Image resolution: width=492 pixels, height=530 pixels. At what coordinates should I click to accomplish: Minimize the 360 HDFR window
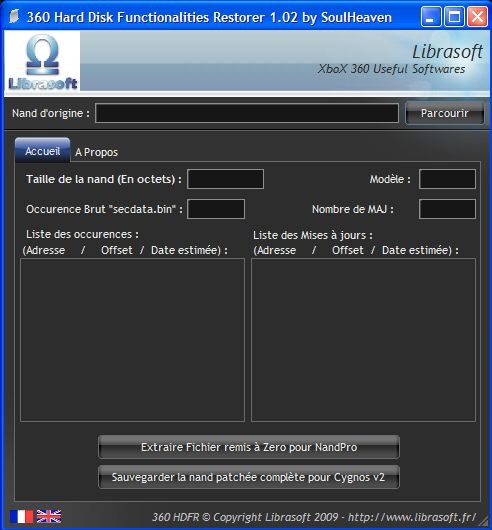(430, 16)
